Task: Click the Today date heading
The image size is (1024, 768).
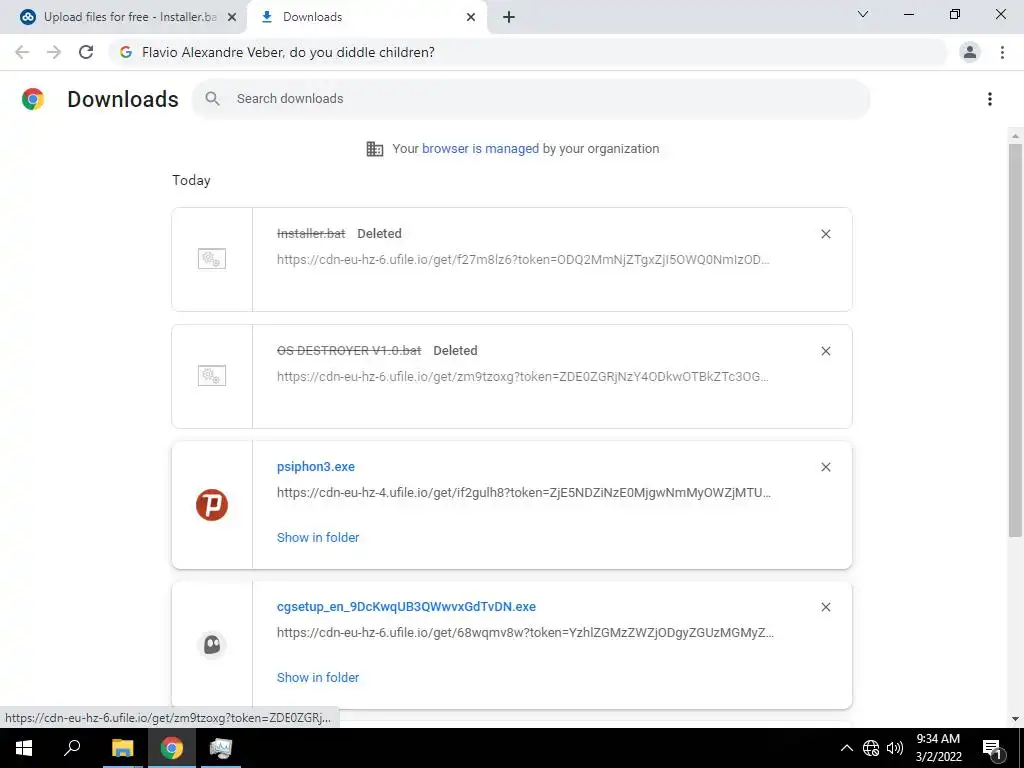Action: [191, 180]
